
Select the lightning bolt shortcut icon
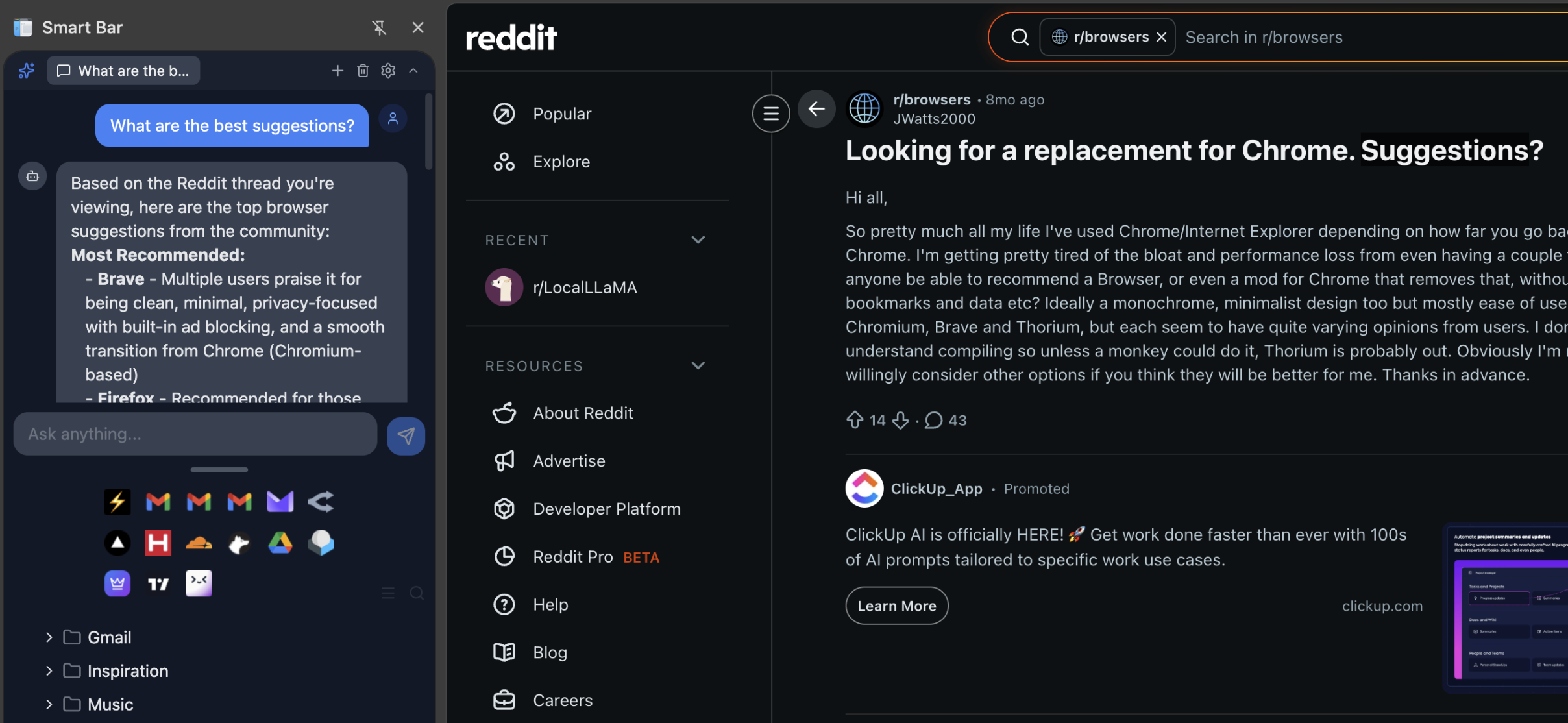pyautogui.click(x=117, y=501)
